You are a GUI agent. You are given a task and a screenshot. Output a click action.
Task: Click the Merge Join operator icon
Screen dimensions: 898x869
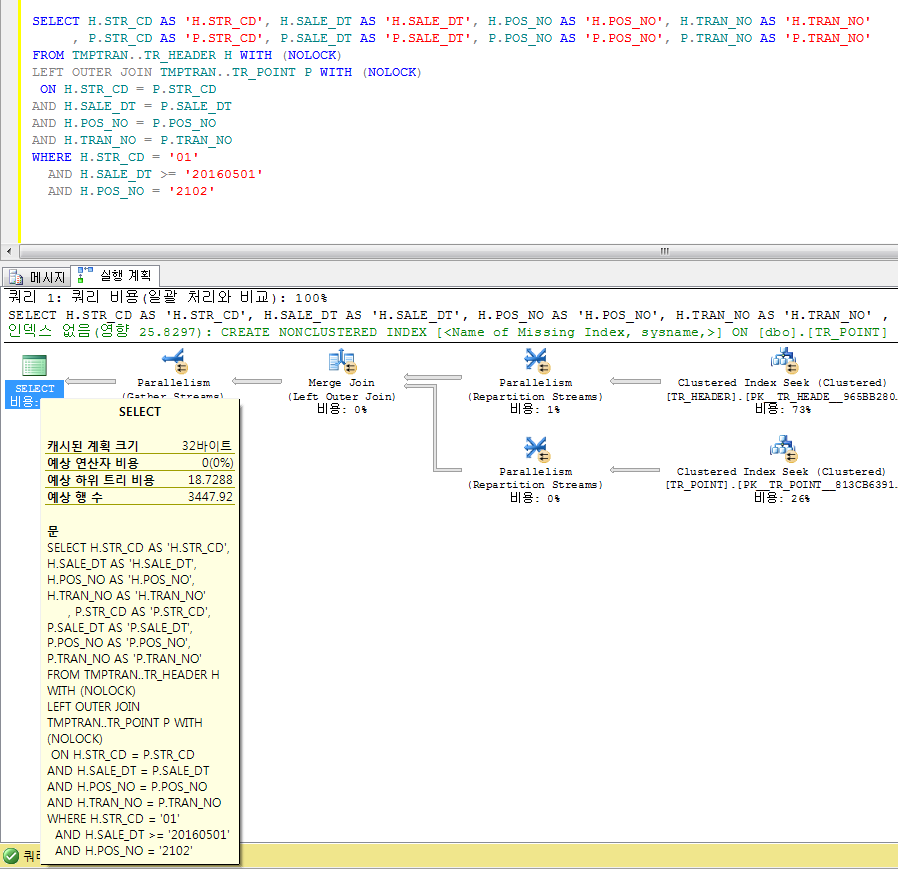pos(342,361)
